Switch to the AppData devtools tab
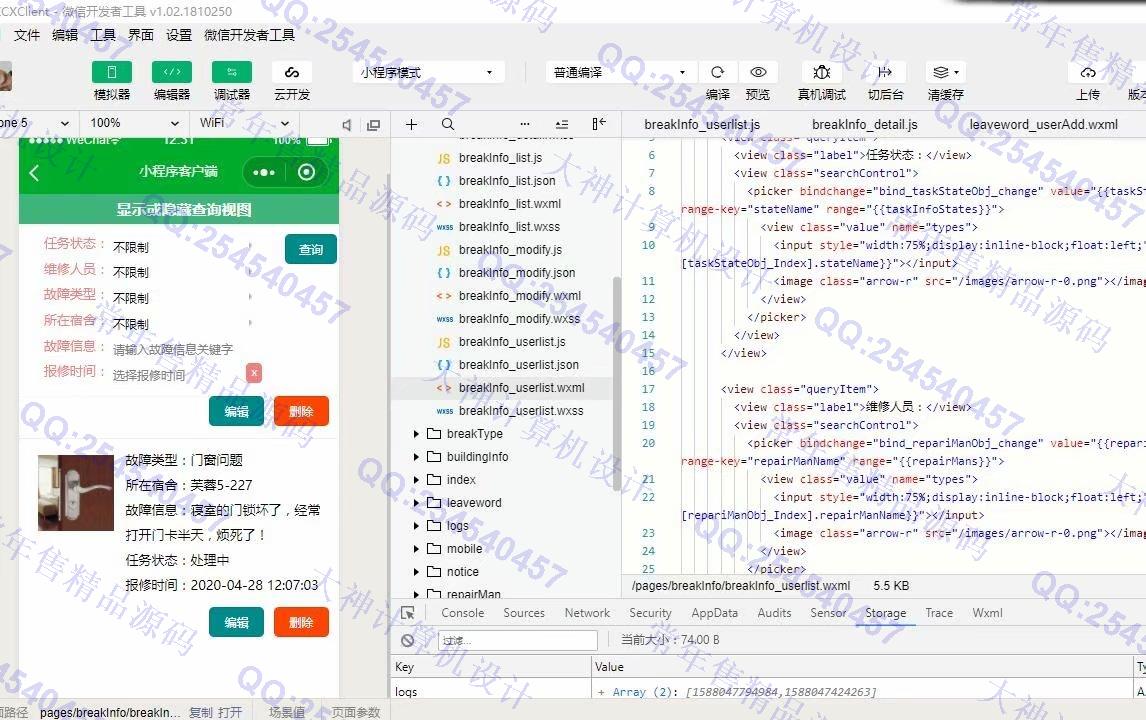The width and height of the screenshot is (1146, 720). (x=714, y=613)
